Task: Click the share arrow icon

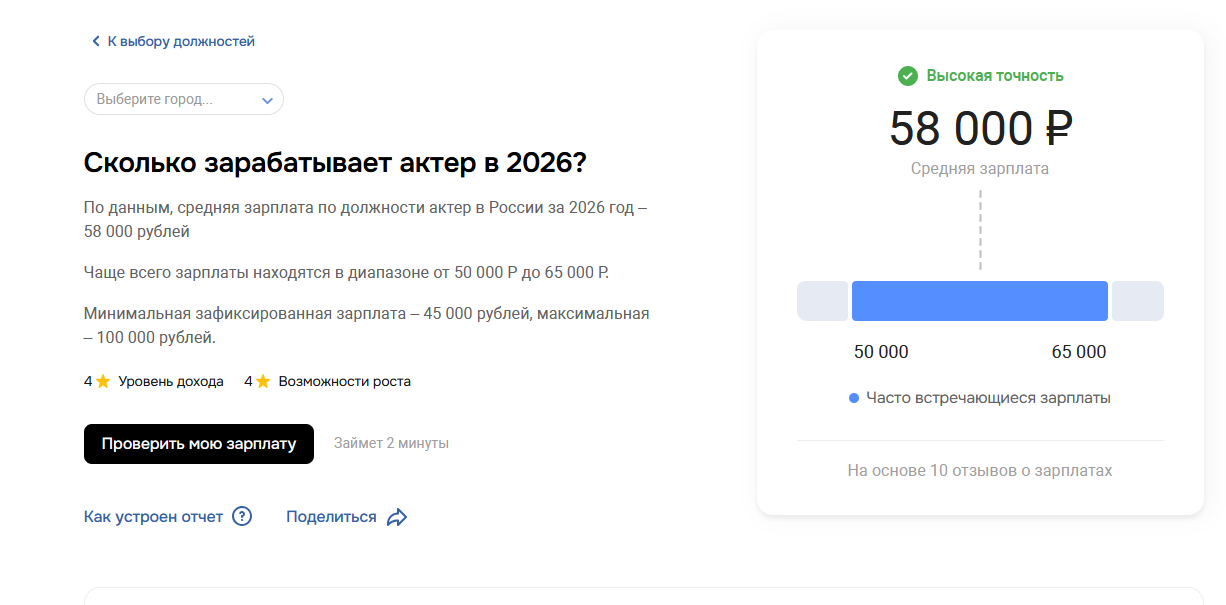Action: (397, 517)
